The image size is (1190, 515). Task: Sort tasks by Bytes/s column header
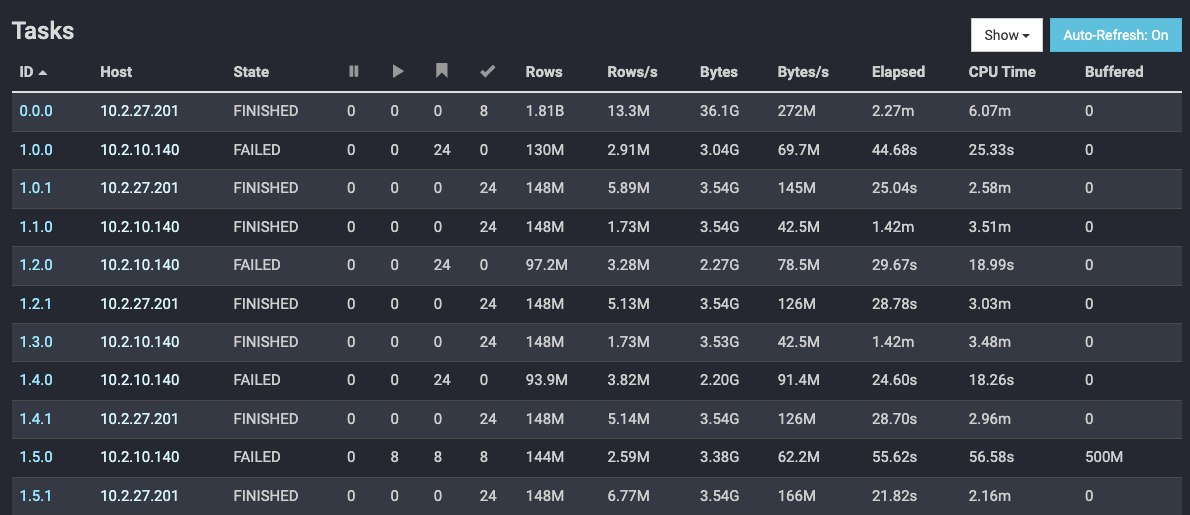coord(803,72)
